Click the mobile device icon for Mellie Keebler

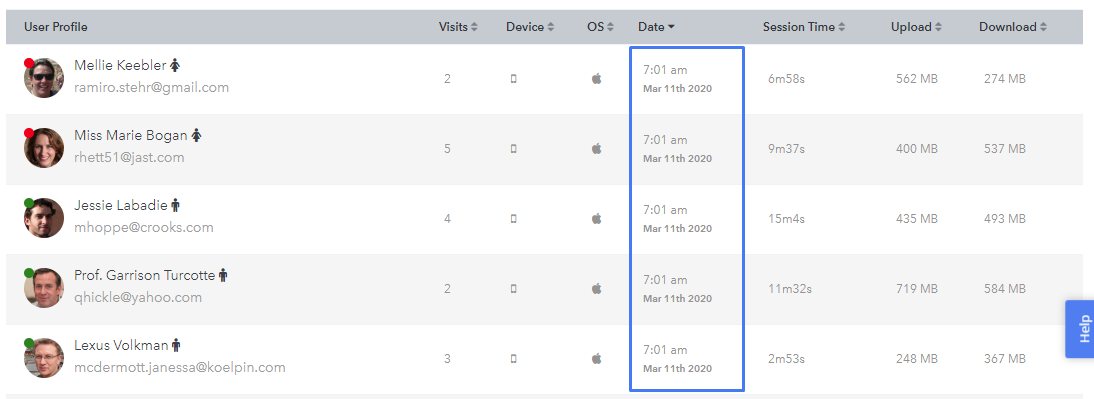click(x=514, y=79)
